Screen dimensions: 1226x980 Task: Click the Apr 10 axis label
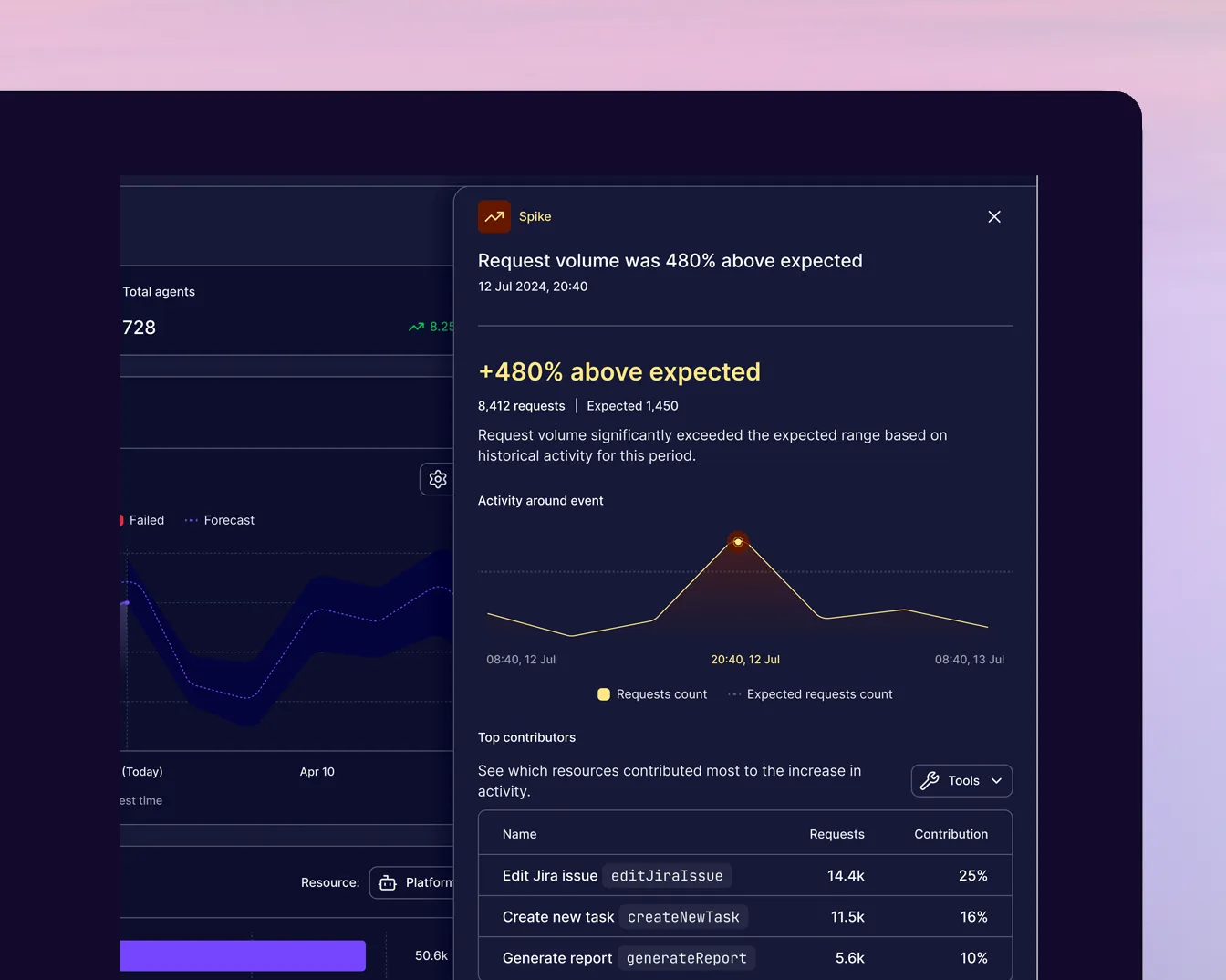[317, 772]
